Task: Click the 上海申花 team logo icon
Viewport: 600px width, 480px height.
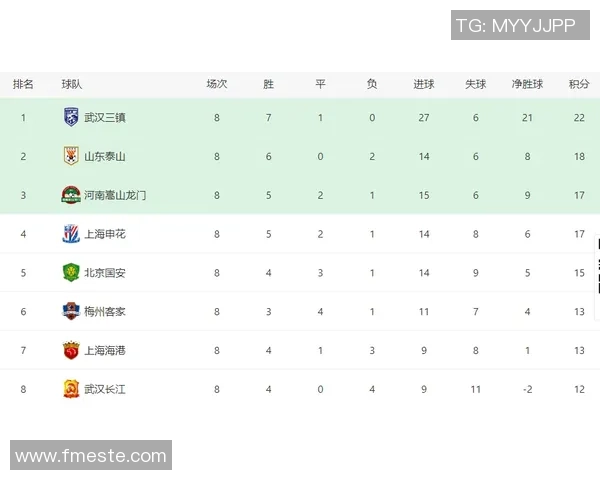Action: pyautogui.click(x=70, y=234)
